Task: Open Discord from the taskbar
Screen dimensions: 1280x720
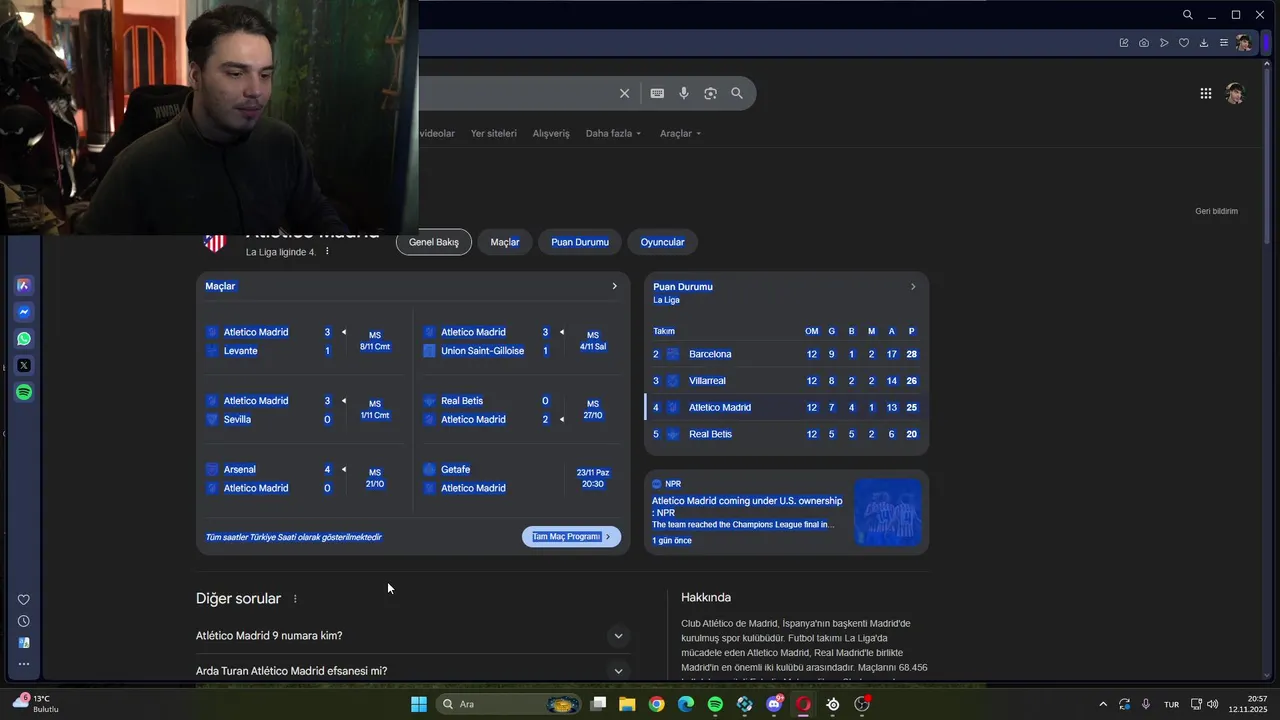Action: coord(774,704)
